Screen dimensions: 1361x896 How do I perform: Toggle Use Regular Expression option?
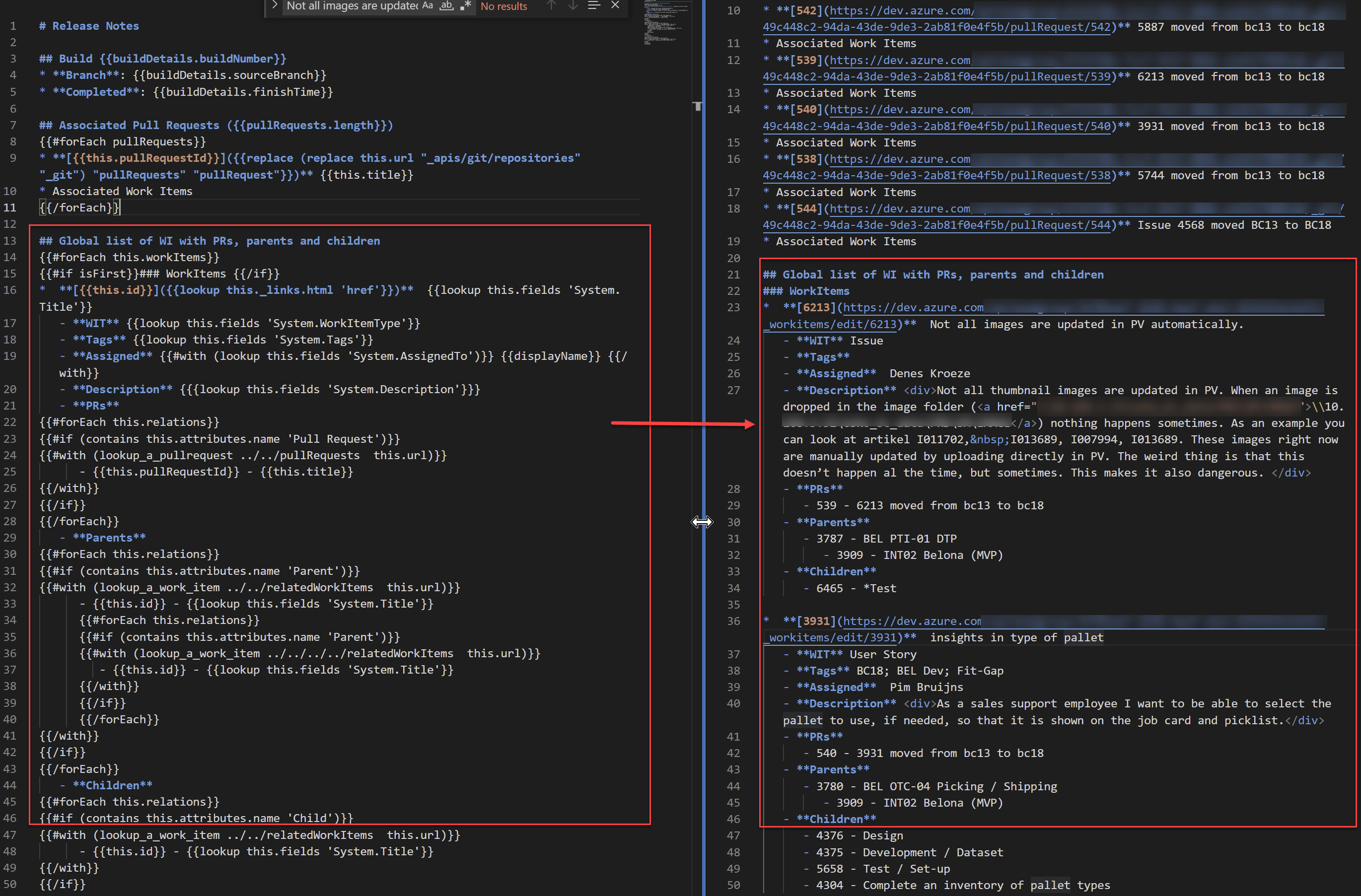[465, 6]
